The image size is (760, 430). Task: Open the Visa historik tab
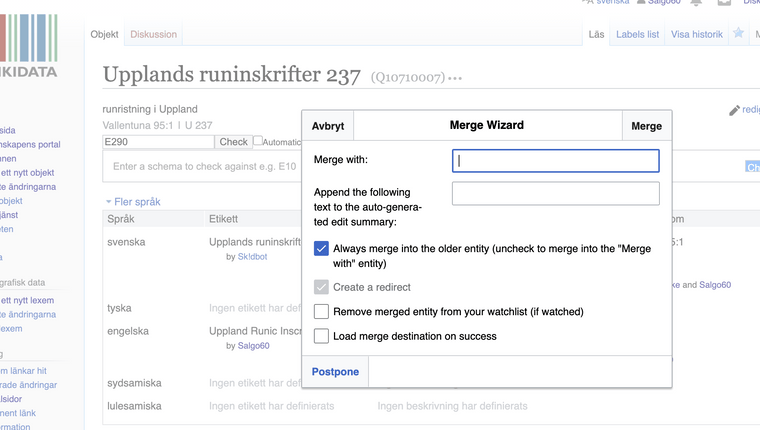696,34
